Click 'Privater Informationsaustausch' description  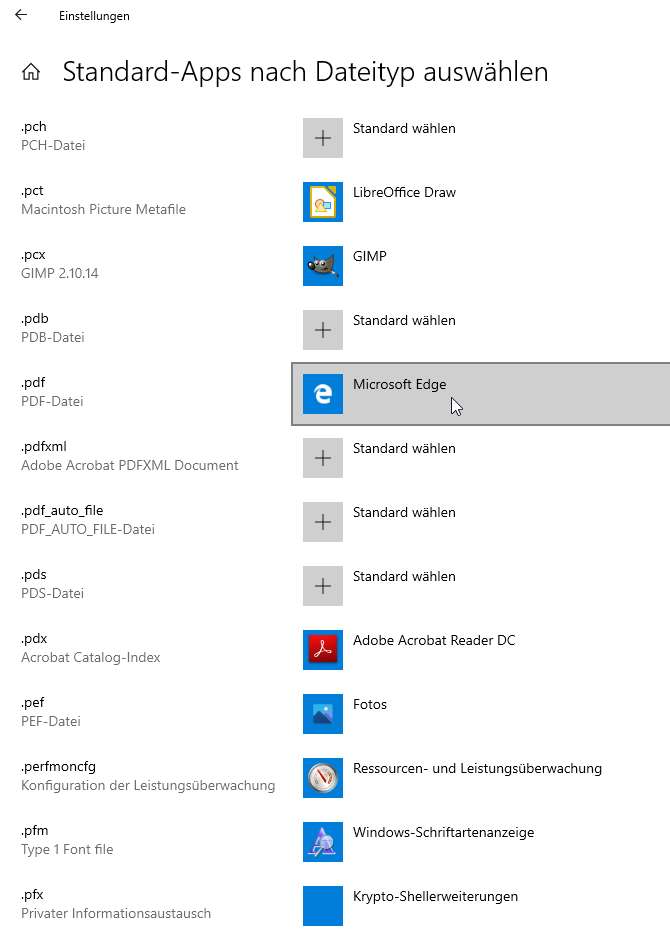click(116, 914)
